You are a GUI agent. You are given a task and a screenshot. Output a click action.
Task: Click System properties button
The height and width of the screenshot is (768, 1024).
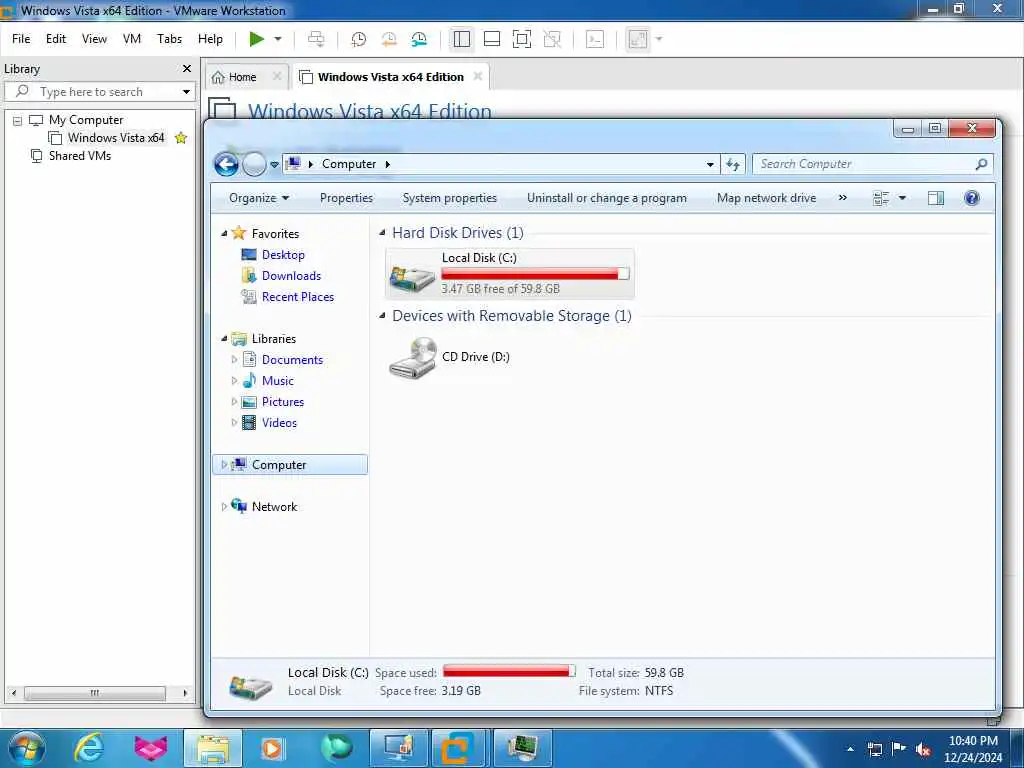tap(449, 198)
